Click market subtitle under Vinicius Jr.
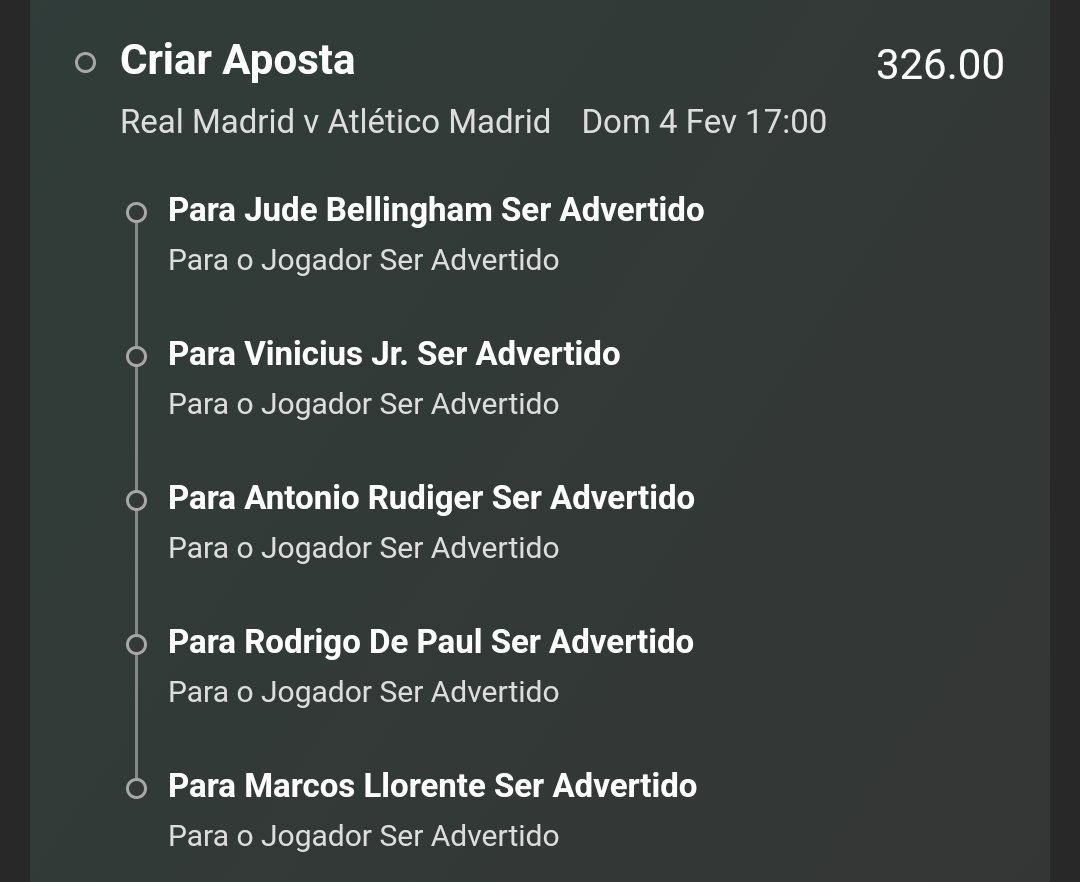 364,404
